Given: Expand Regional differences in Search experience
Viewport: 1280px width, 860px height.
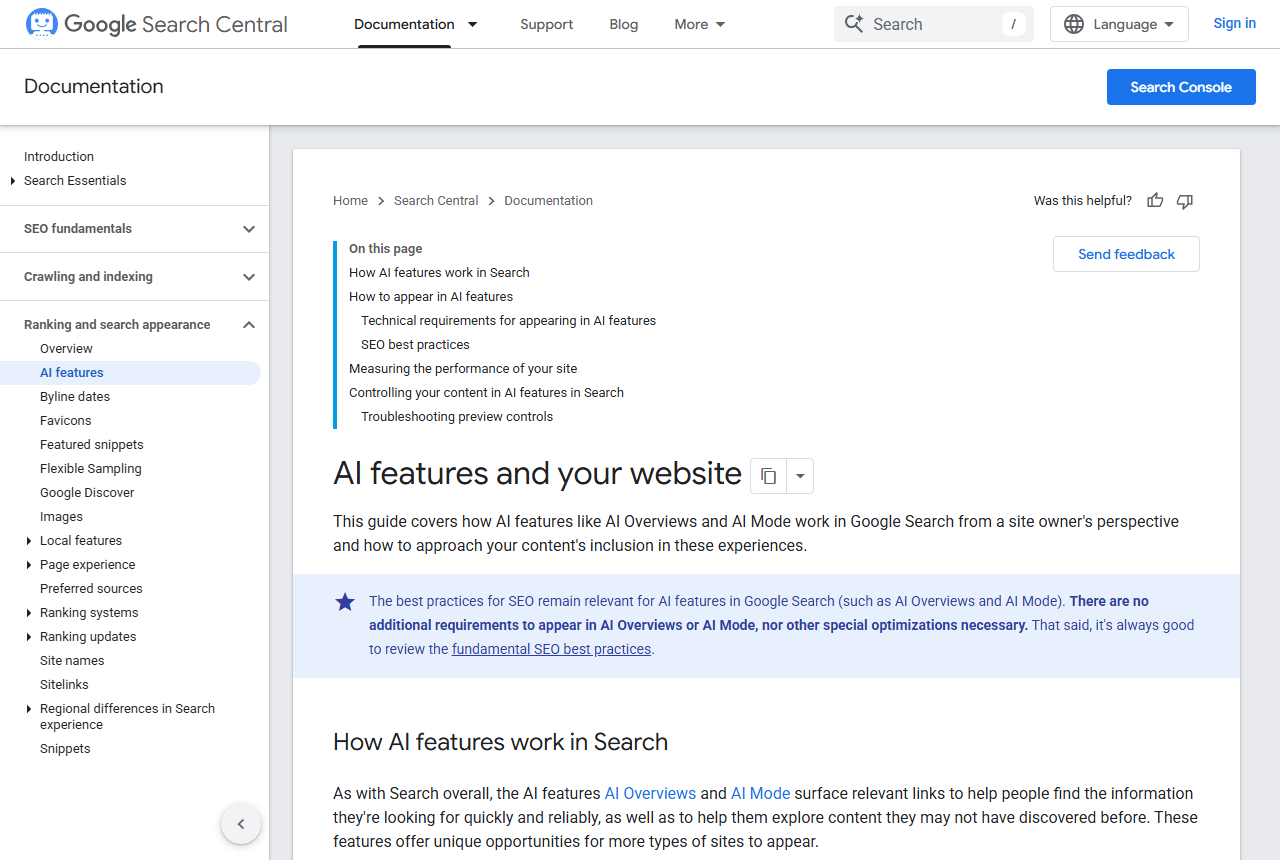Looking at the screenshot, I should 29,709.
